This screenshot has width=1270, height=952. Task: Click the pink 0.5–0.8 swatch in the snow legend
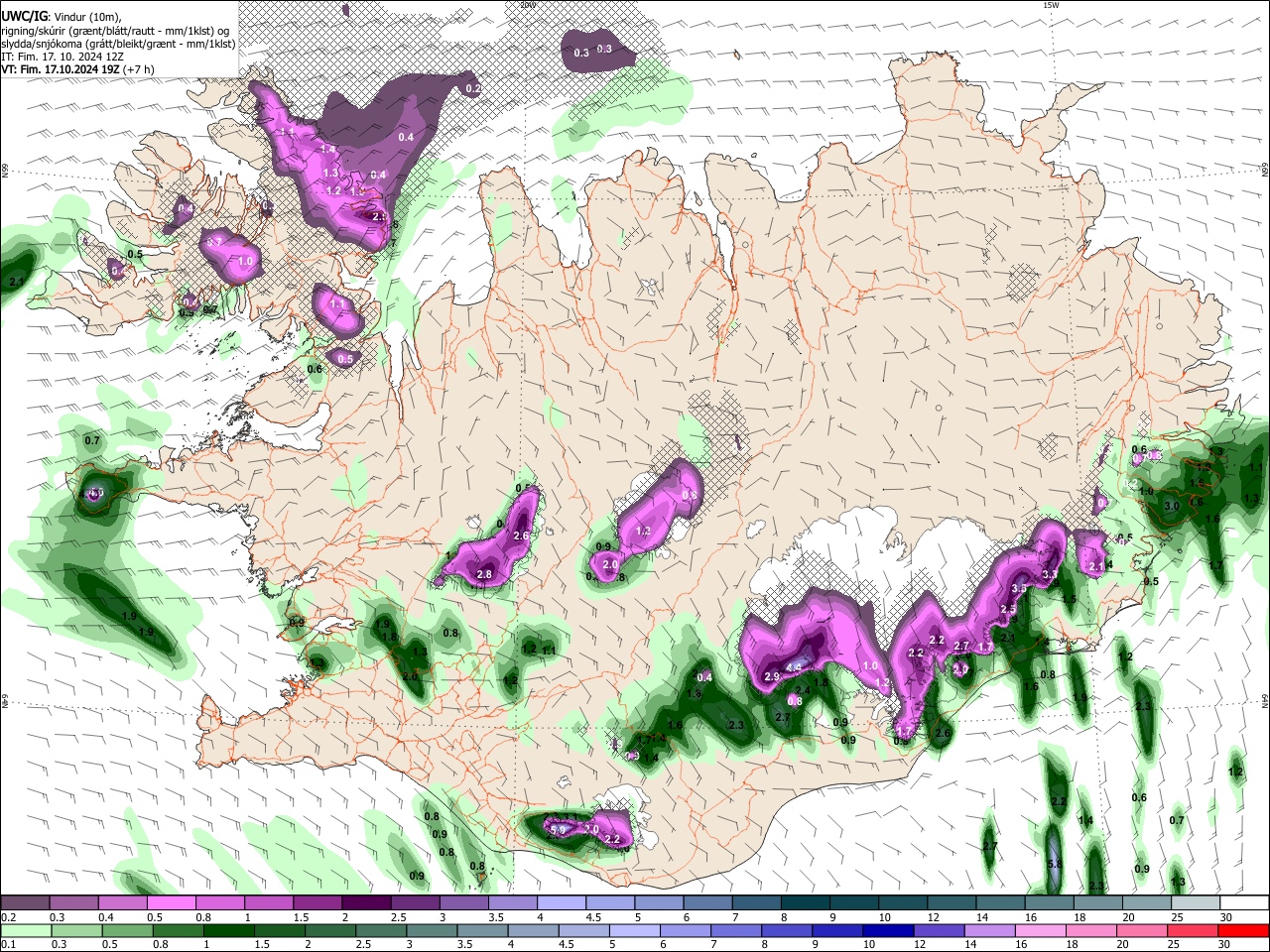[171, 903]
